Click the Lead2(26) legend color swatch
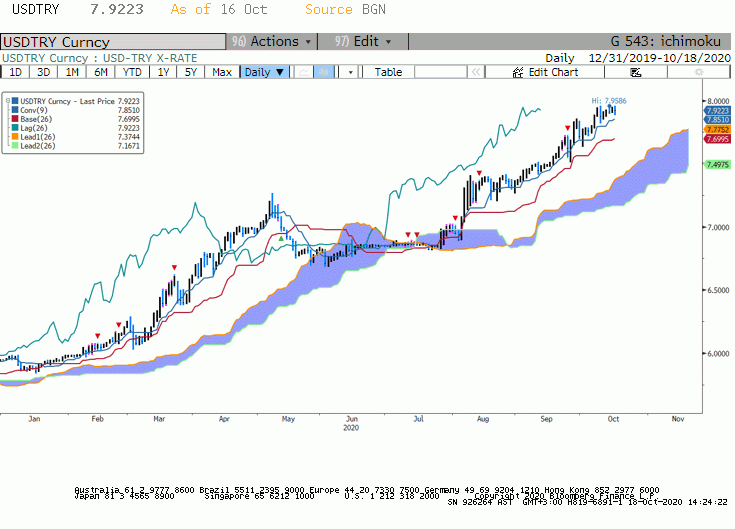This screenshot has width=735, height=529. pyautogui.click(x=15, y=146)
